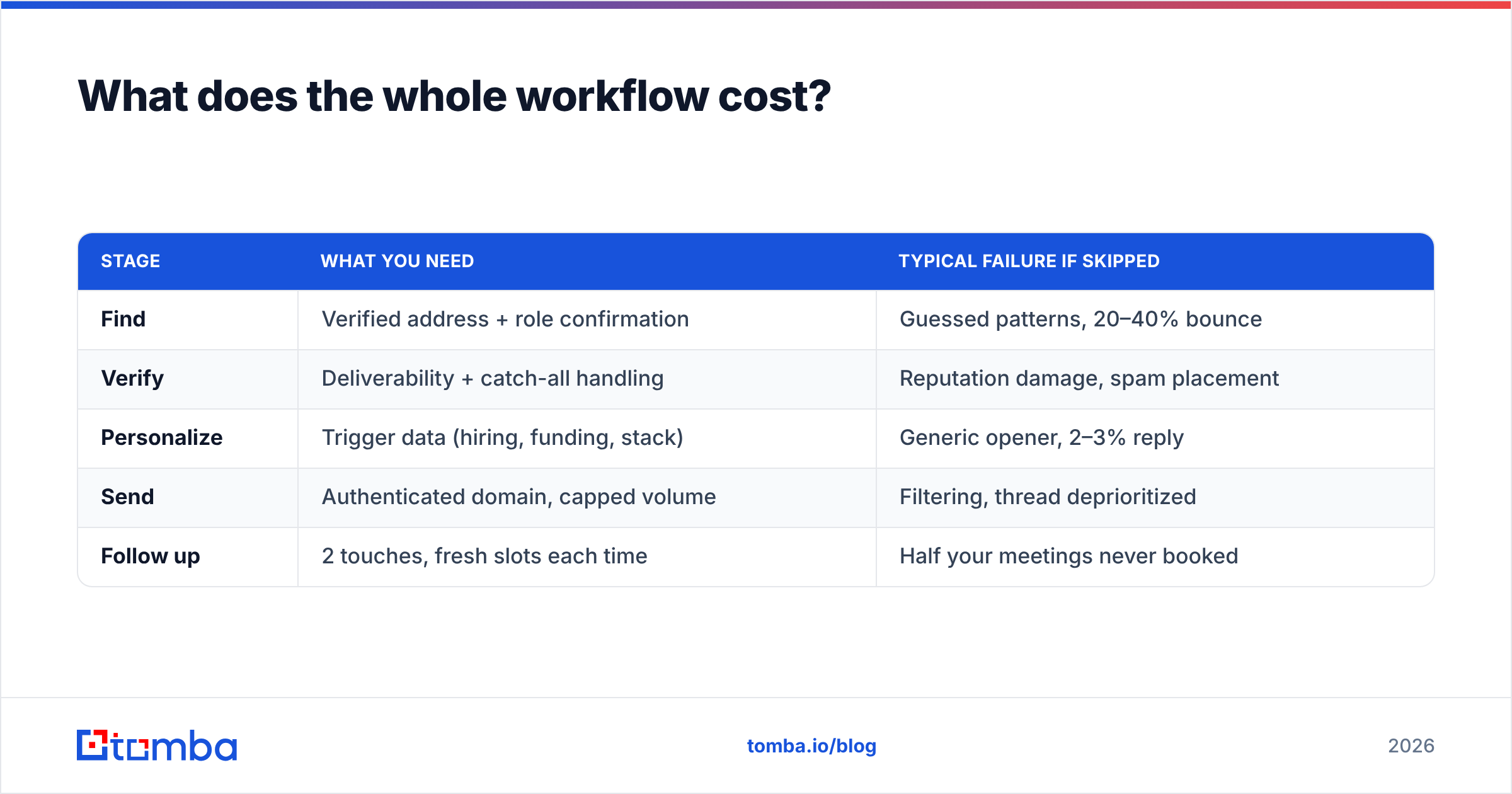Click 'Filtering, thread deprioritized' cell

point(1155,497)
